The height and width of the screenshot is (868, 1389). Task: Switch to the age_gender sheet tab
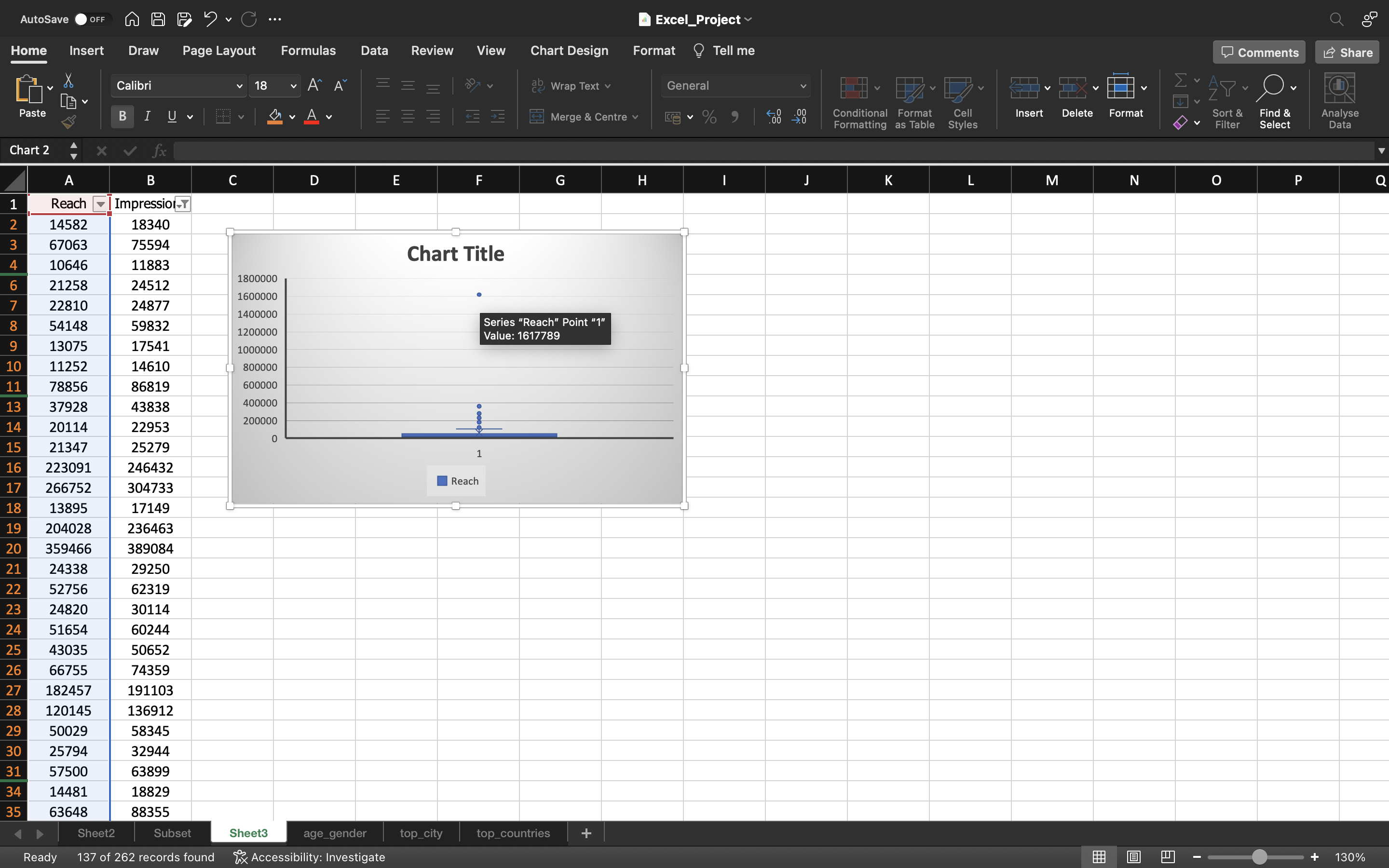pos(335,833)
